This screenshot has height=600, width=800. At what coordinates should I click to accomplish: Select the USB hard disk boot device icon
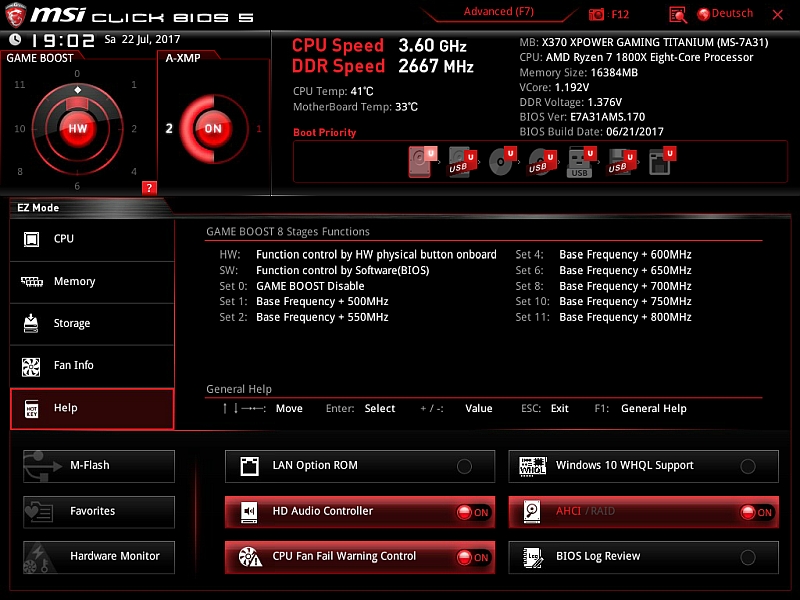462,162
